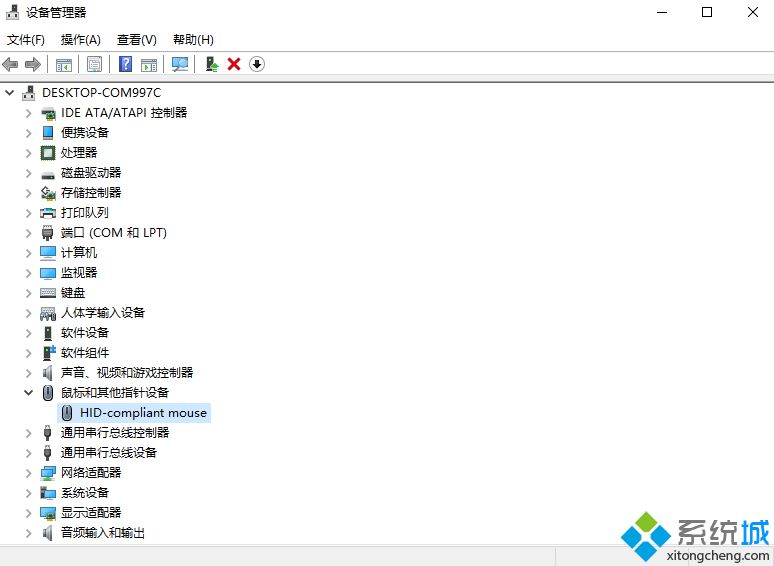Click the DESKTOP-COM997C computer icon

29,93
